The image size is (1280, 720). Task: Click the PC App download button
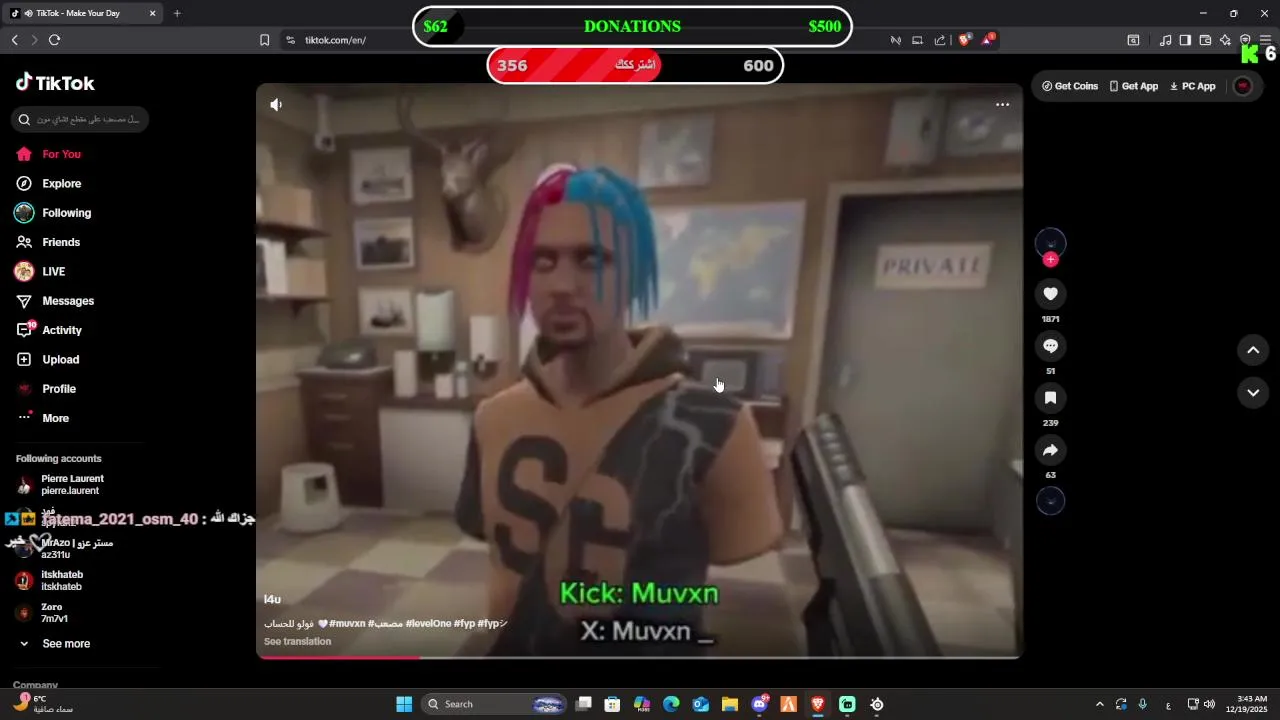point(1193,86)
